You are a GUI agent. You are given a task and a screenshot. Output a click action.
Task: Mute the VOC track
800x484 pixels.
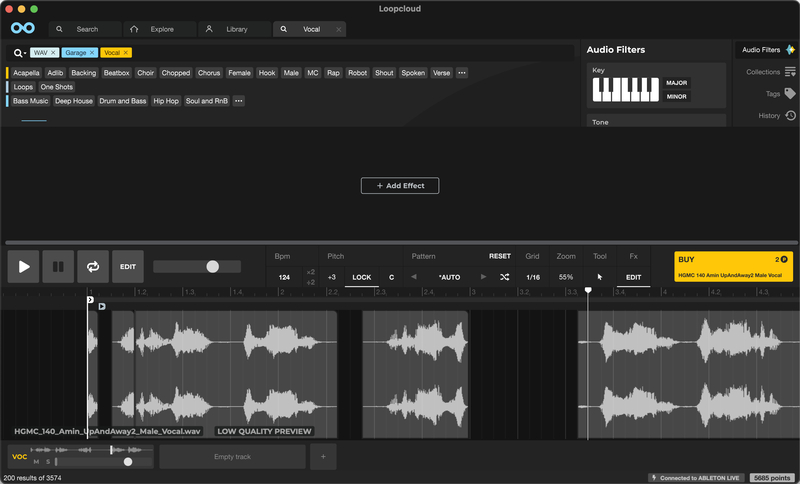37,462
